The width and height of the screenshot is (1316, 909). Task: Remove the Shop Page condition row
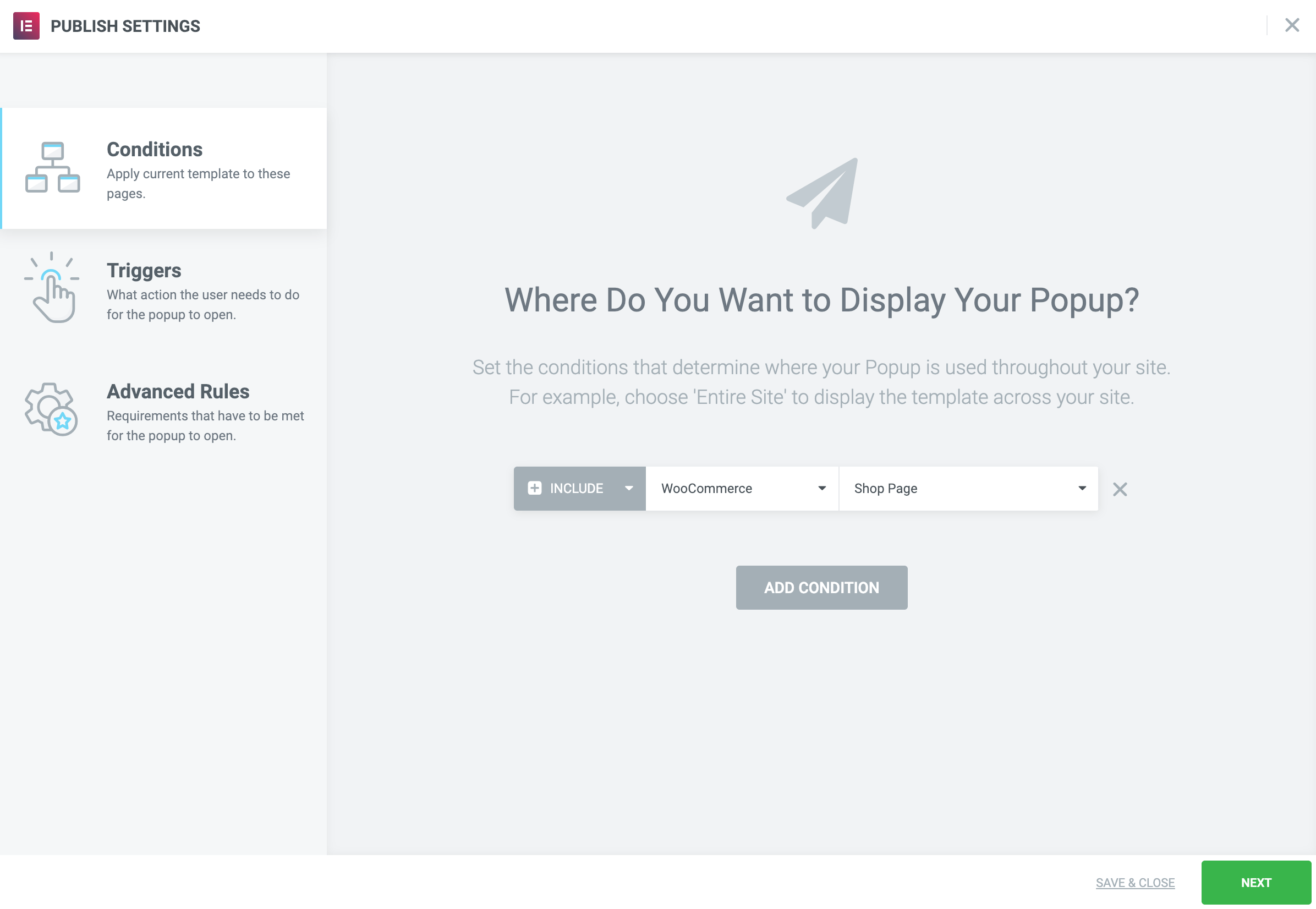pyautogui.click(x=1120, y=490)
